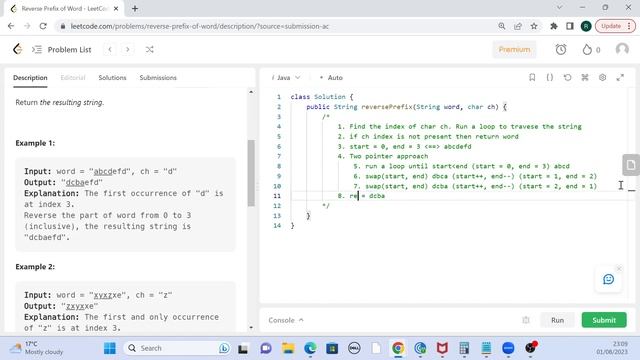Image resolution: width=640 pixels, height=360 pixels.
Task: Open the Problem List panel
Action: pos(62,49)
